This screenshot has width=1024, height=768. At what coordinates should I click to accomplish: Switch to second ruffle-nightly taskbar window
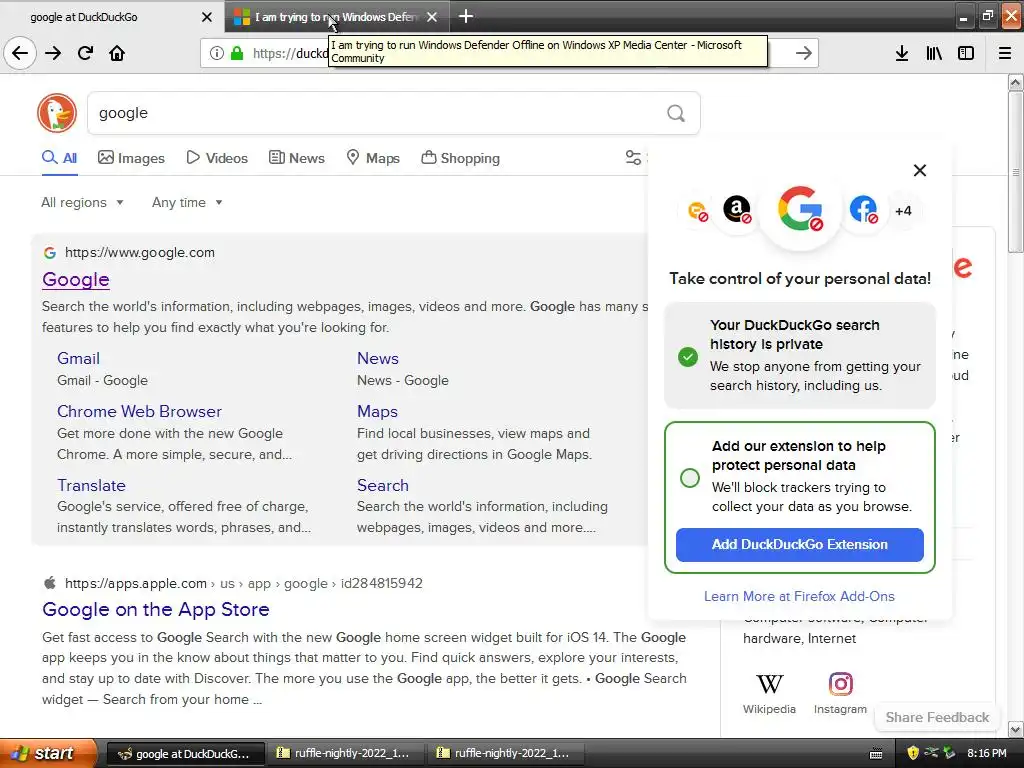coord(505,754)
